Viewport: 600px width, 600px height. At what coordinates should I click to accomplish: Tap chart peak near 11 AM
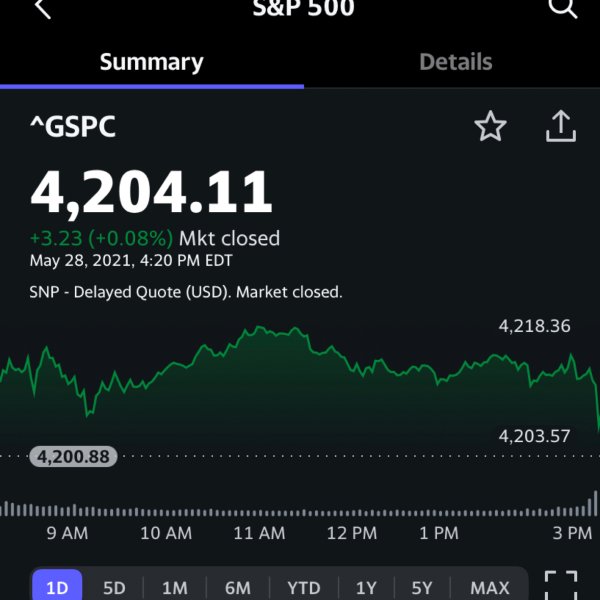[259, 328]
